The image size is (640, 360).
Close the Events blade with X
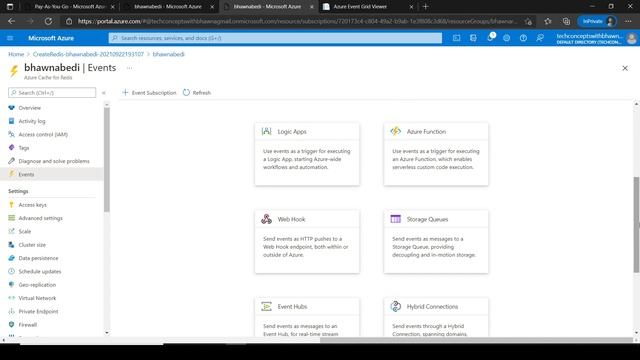click(625, 68)
